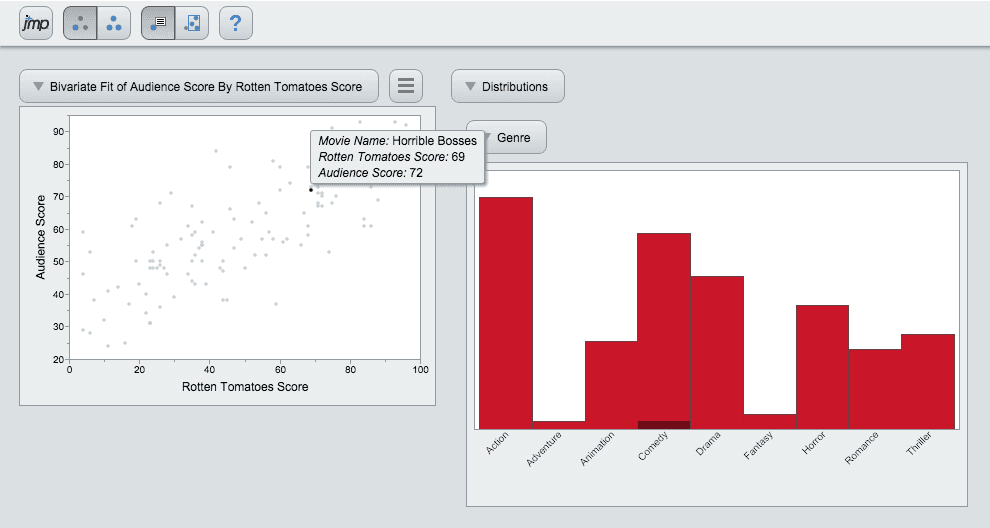Select the second point-selection mode icon
This screenshot has height=528, width=990.
[114, 23]
